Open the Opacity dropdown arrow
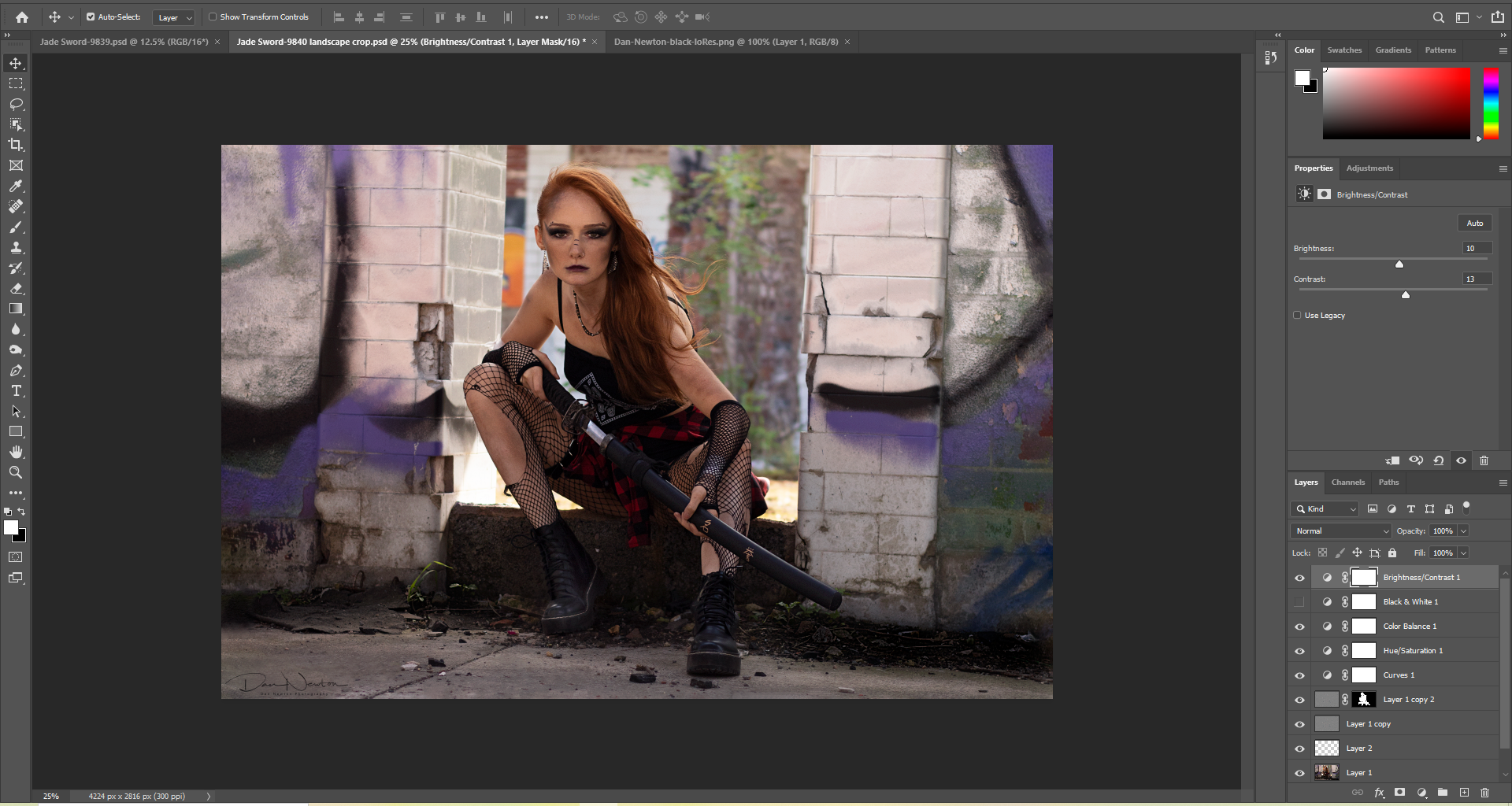1512x806 pixels. [1463, 531]
